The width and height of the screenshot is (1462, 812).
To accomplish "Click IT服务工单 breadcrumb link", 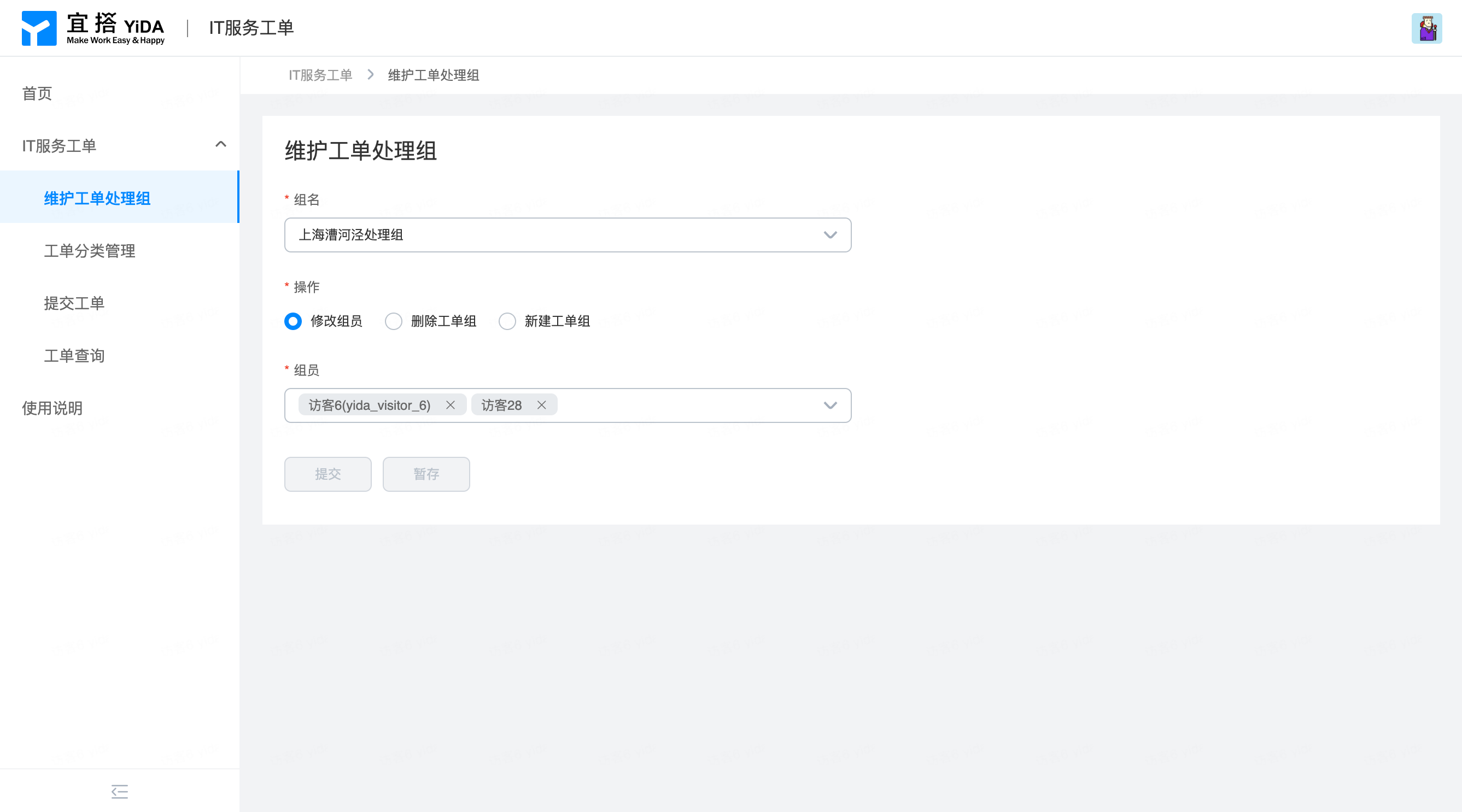I will click(320, 75).
